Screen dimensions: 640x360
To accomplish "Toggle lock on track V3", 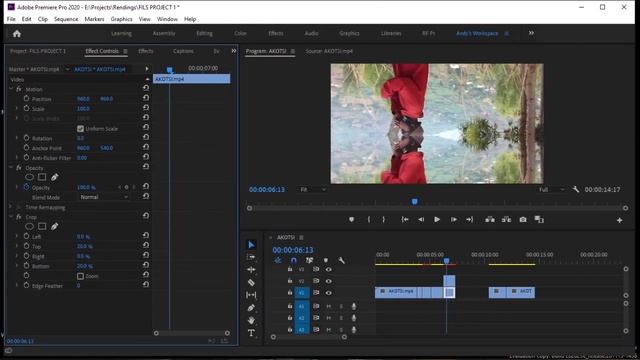I will point(290,269).
